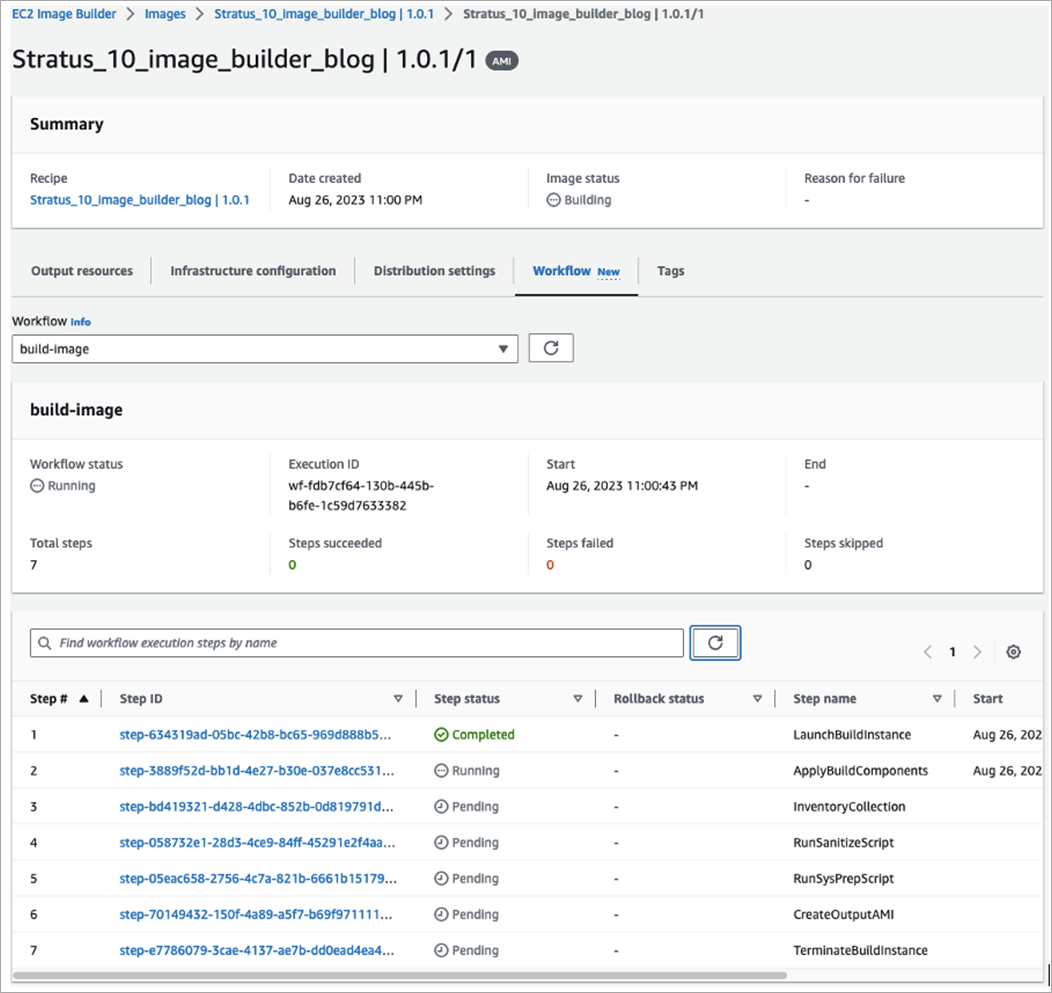1052x993 pixels.
Task: Open Workflow Info link
Action: pos(81,322)
